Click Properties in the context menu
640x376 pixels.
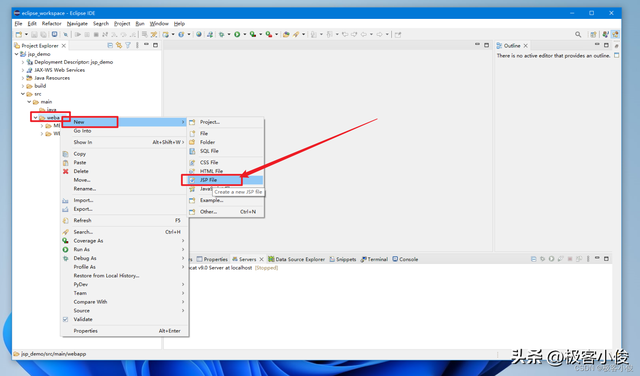coord(124,331)
